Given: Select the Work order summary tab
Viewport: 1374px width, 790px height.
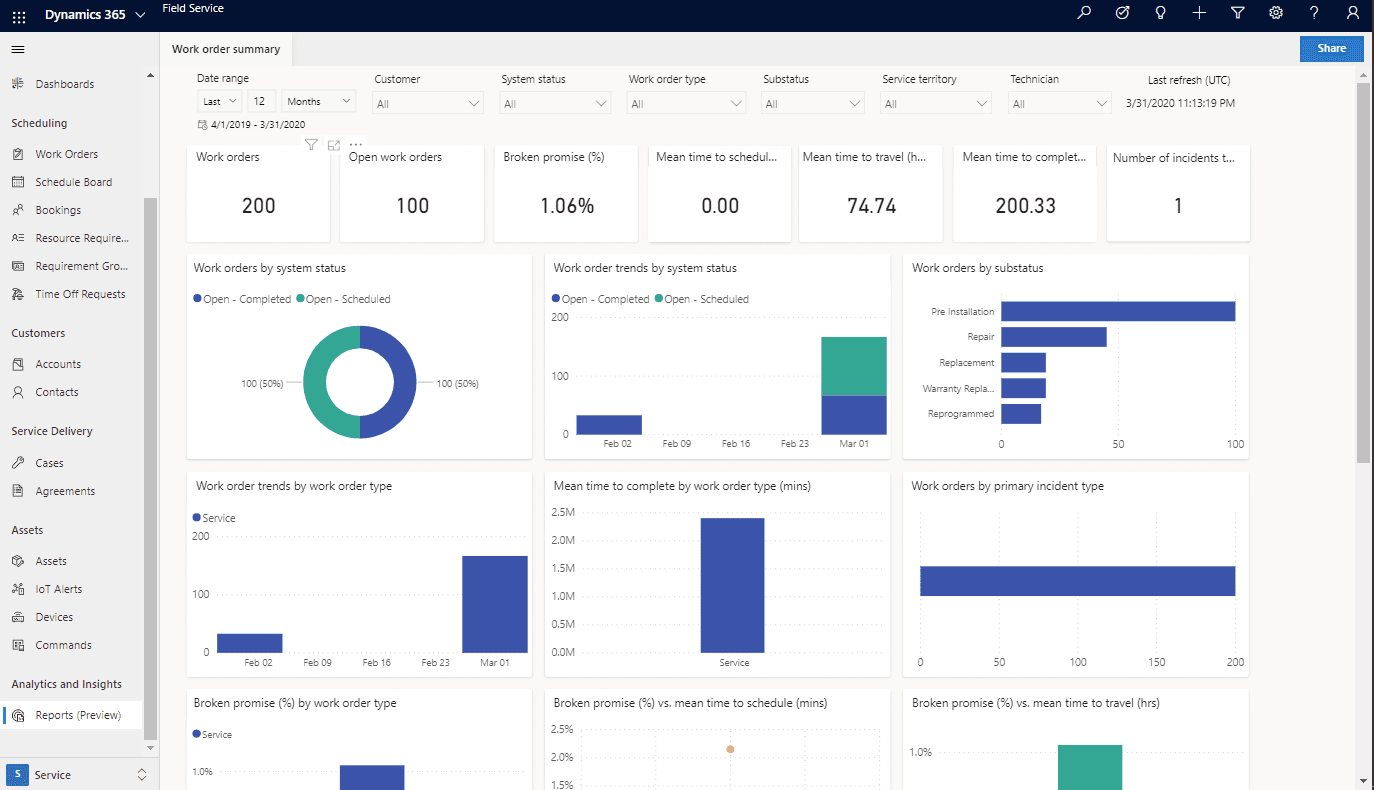Looking at the screenshot, I should (x=226, y=49).
